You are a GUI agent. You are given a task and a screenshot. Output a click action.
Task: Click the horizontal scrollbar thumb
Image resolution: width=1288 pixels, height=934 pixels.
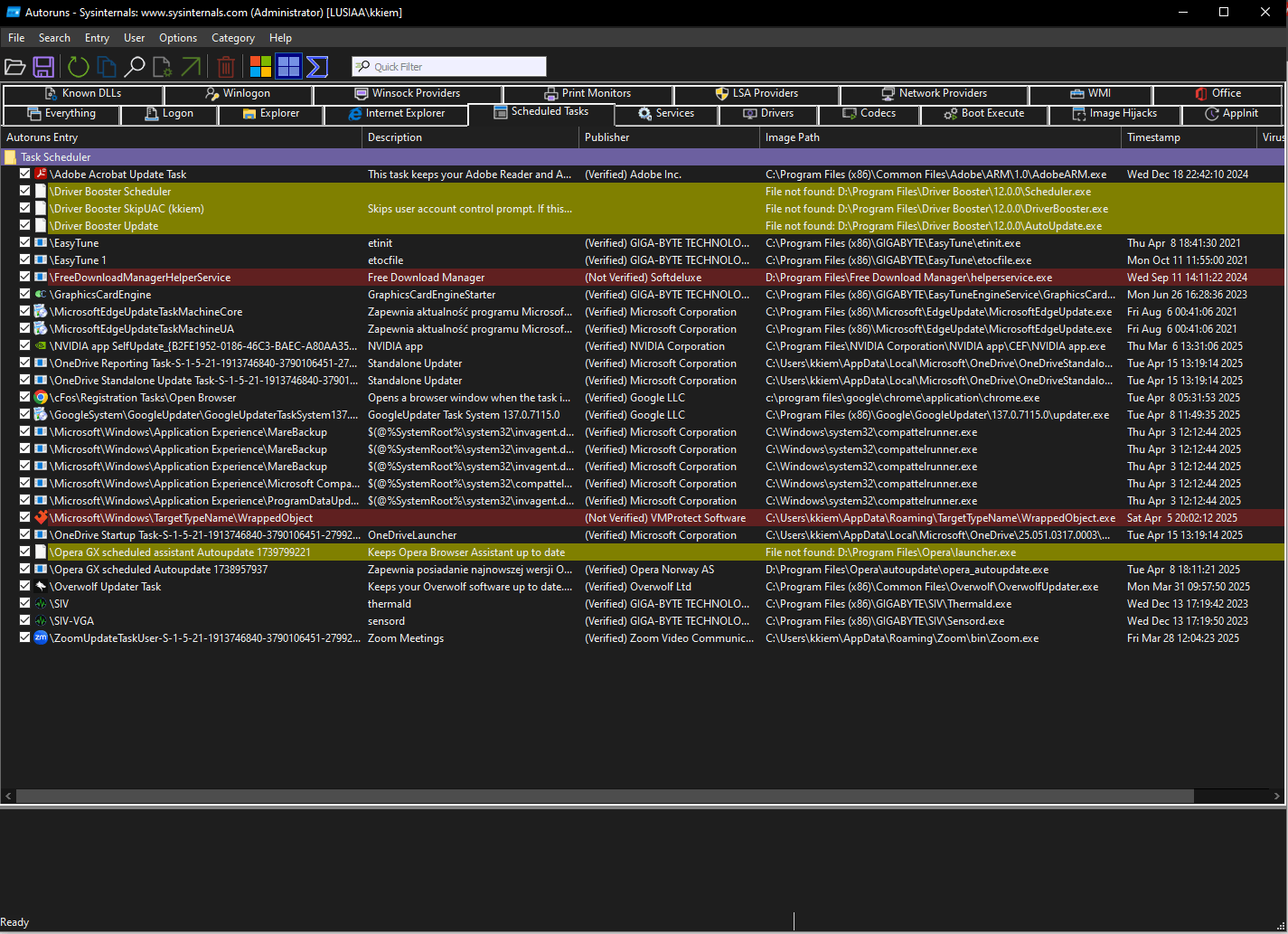(x=605, y=797)
